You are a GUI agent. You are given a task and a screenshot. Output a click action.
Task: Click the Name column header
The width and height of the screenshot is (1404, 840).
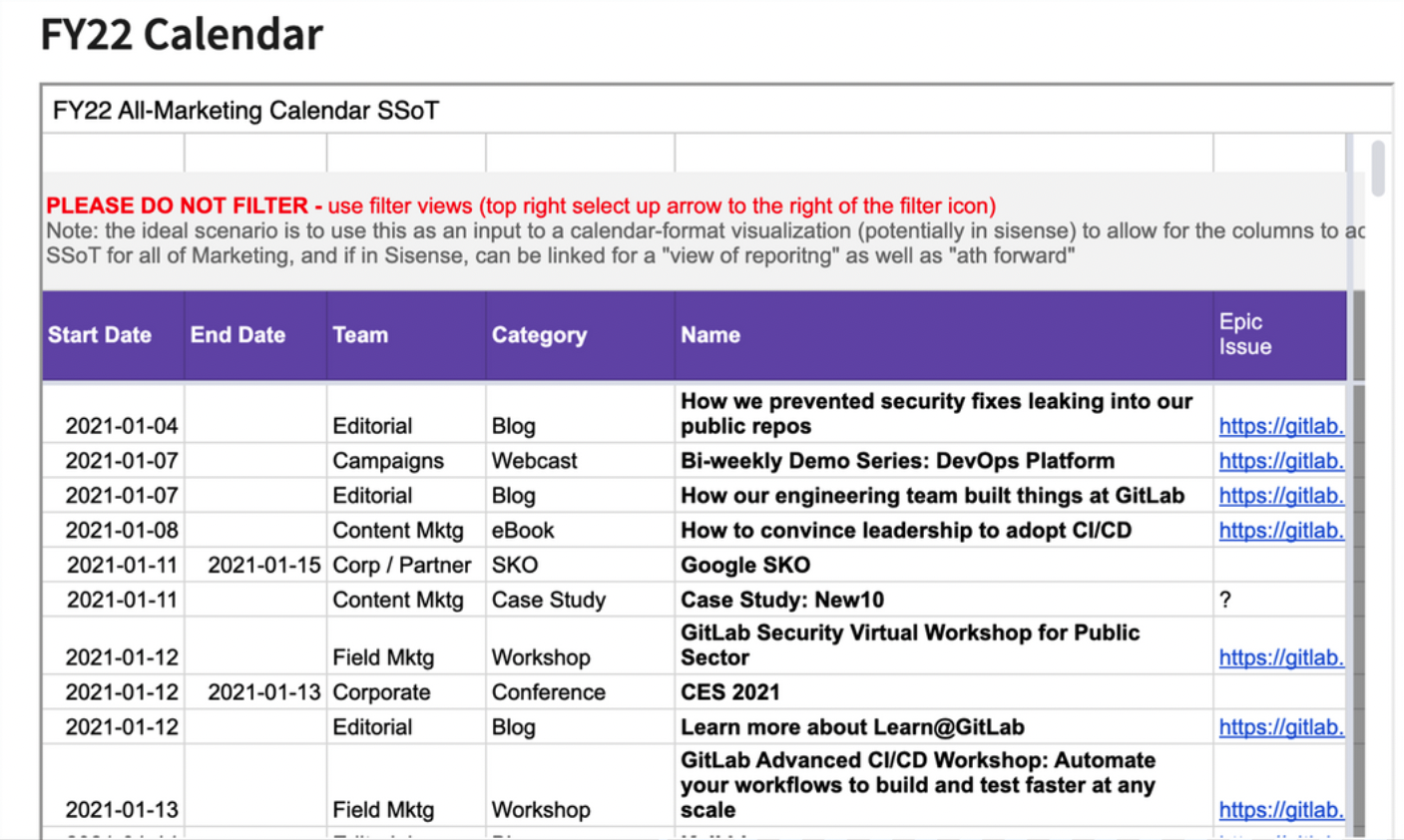click(710, 335)
